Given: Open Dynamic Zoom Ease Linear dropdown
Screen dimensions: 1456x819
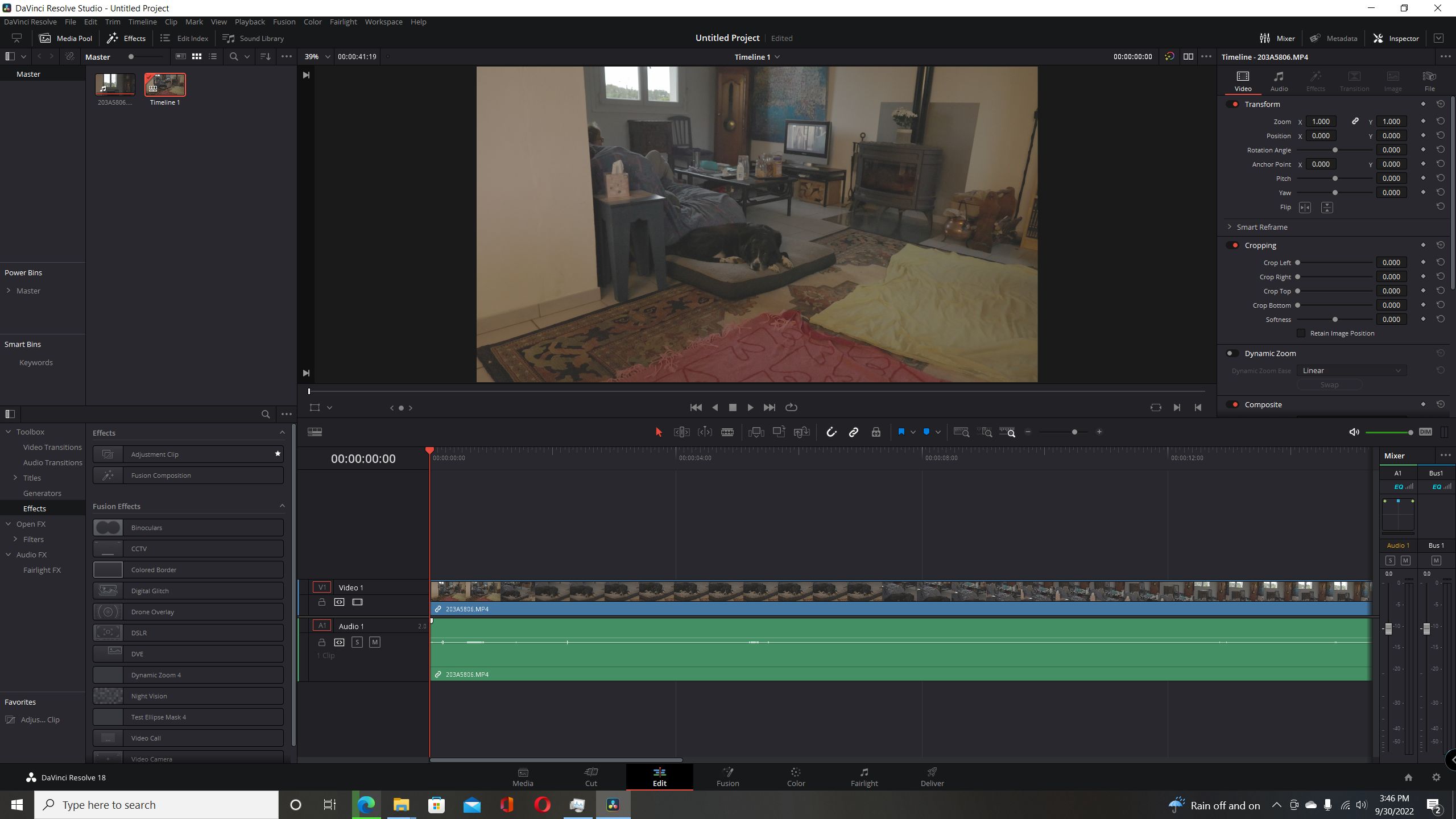Looking at the screenshot, I should coord(1351,370).
